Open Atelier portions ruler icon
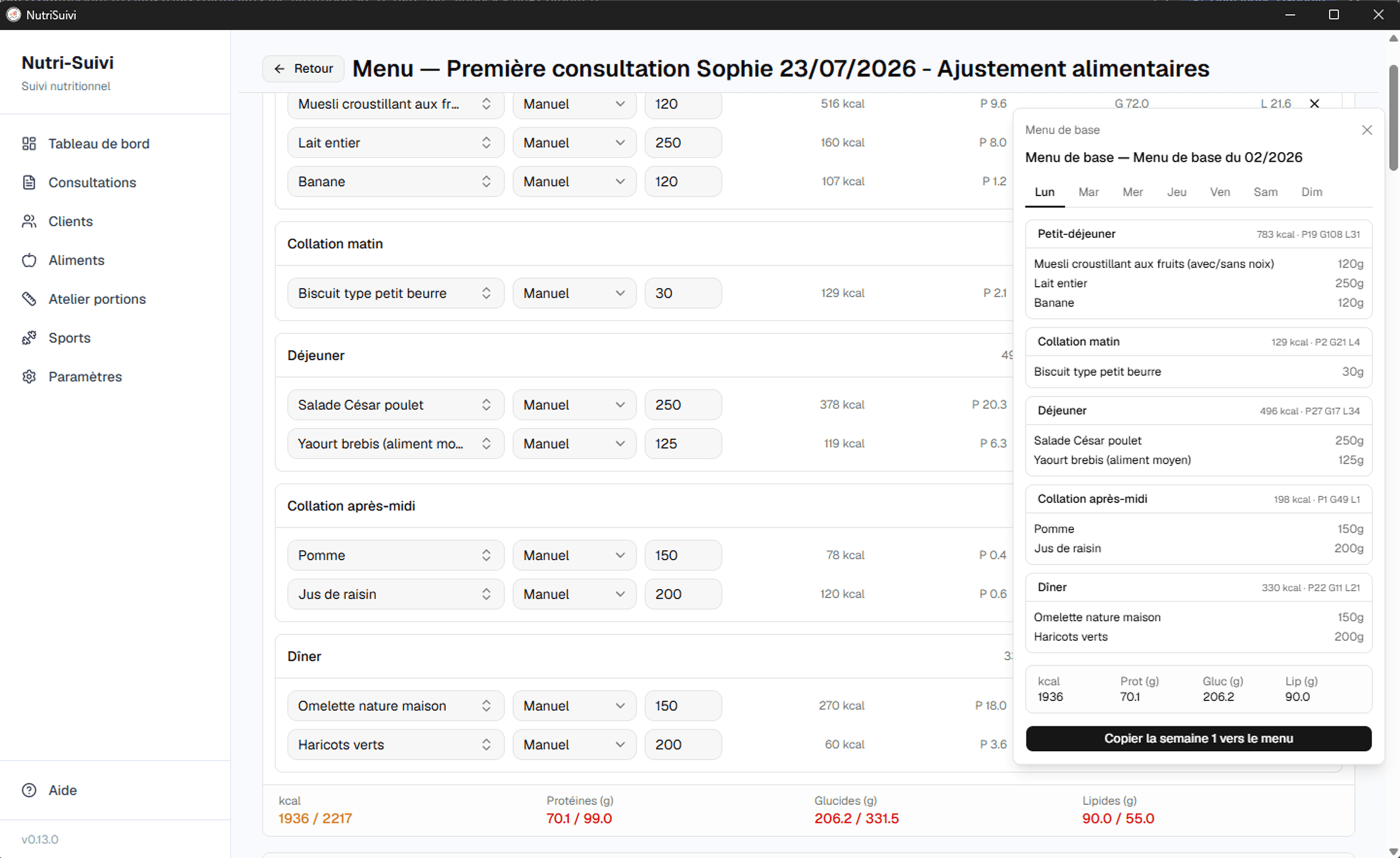Image resolution: width=1400 pixels, height=858 pixels. pos(29,299)
